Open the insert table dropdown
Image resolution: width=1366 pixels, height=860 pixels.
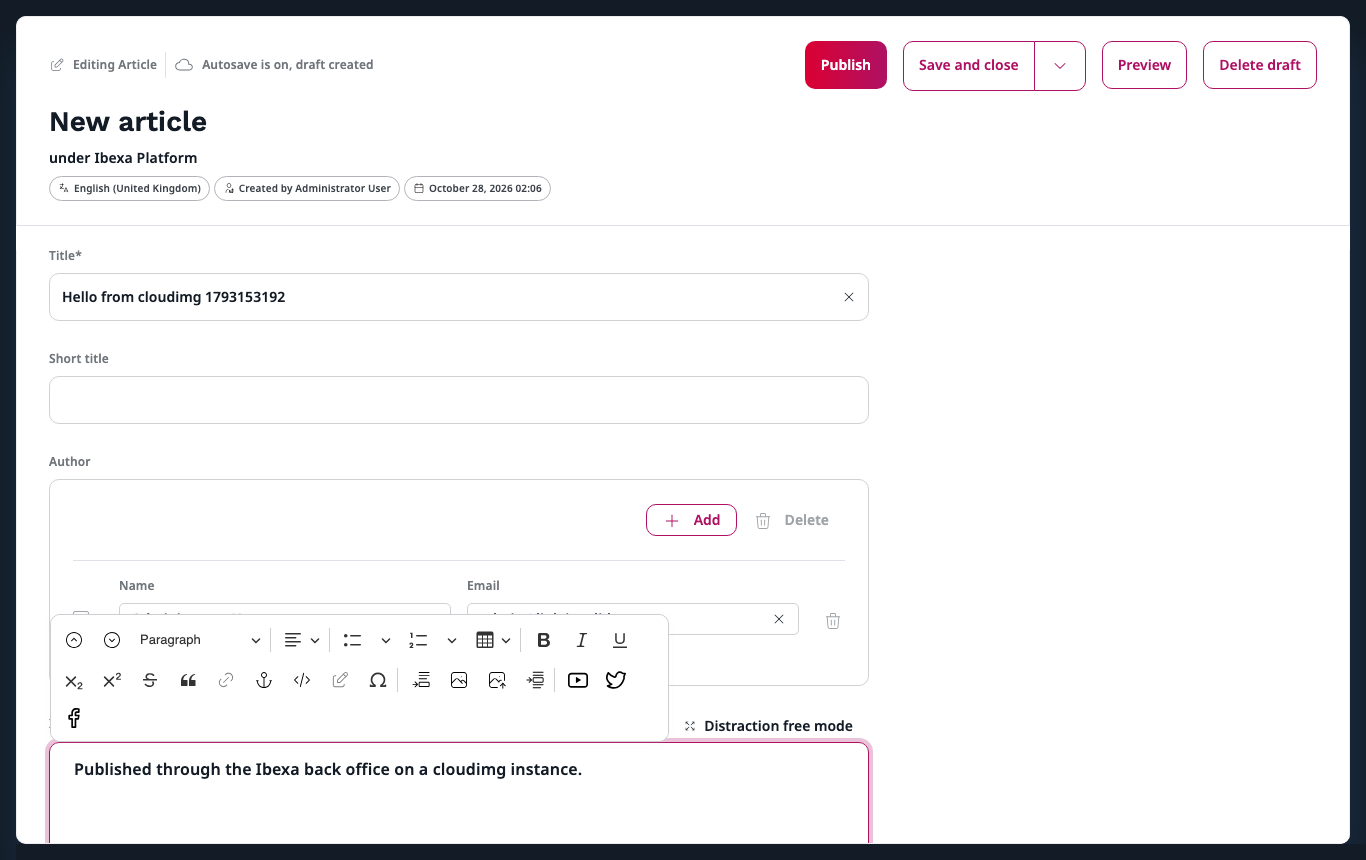pos(493,640)
